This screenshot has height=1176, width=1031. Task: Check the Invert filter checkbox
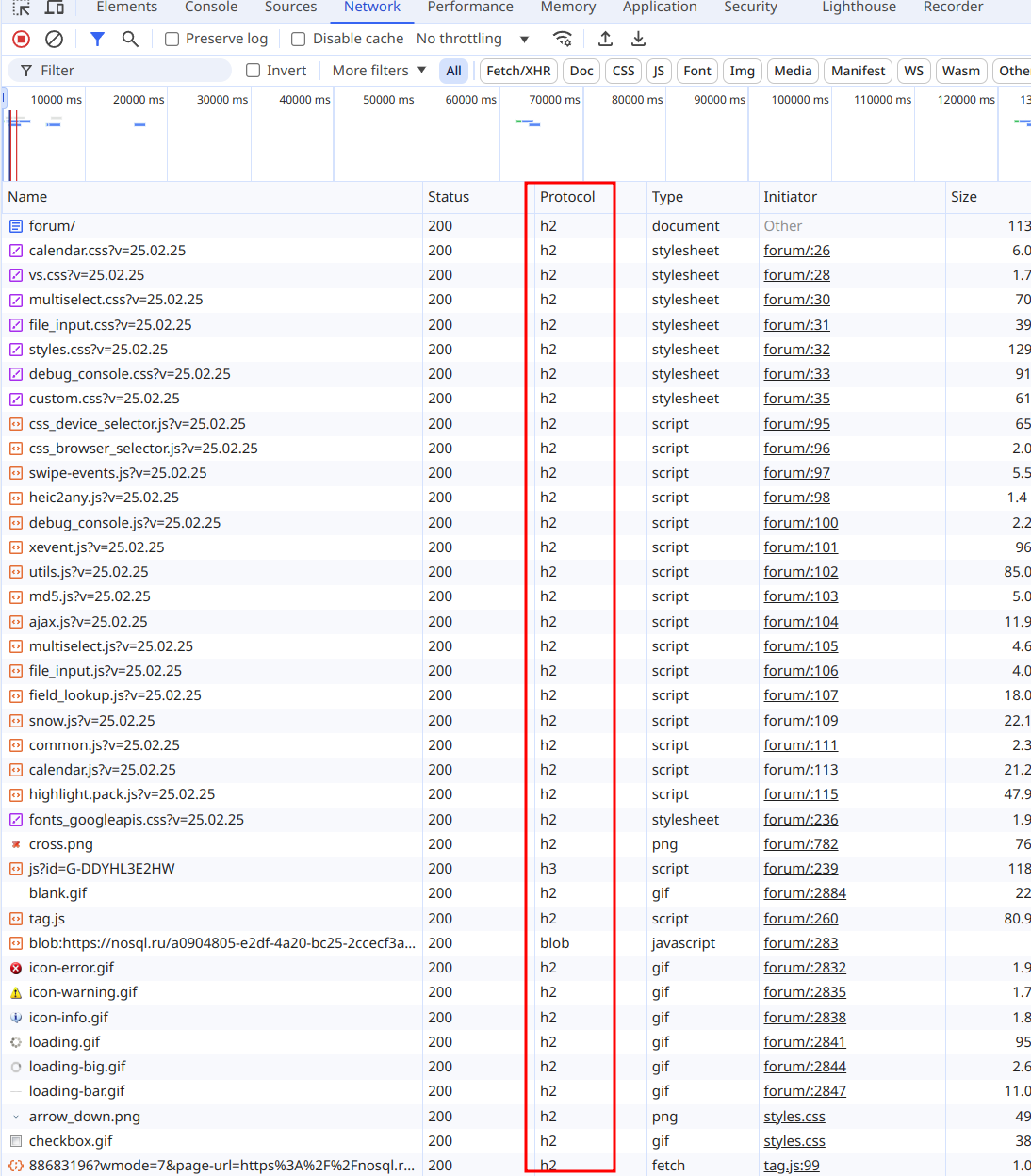(254, 71)
